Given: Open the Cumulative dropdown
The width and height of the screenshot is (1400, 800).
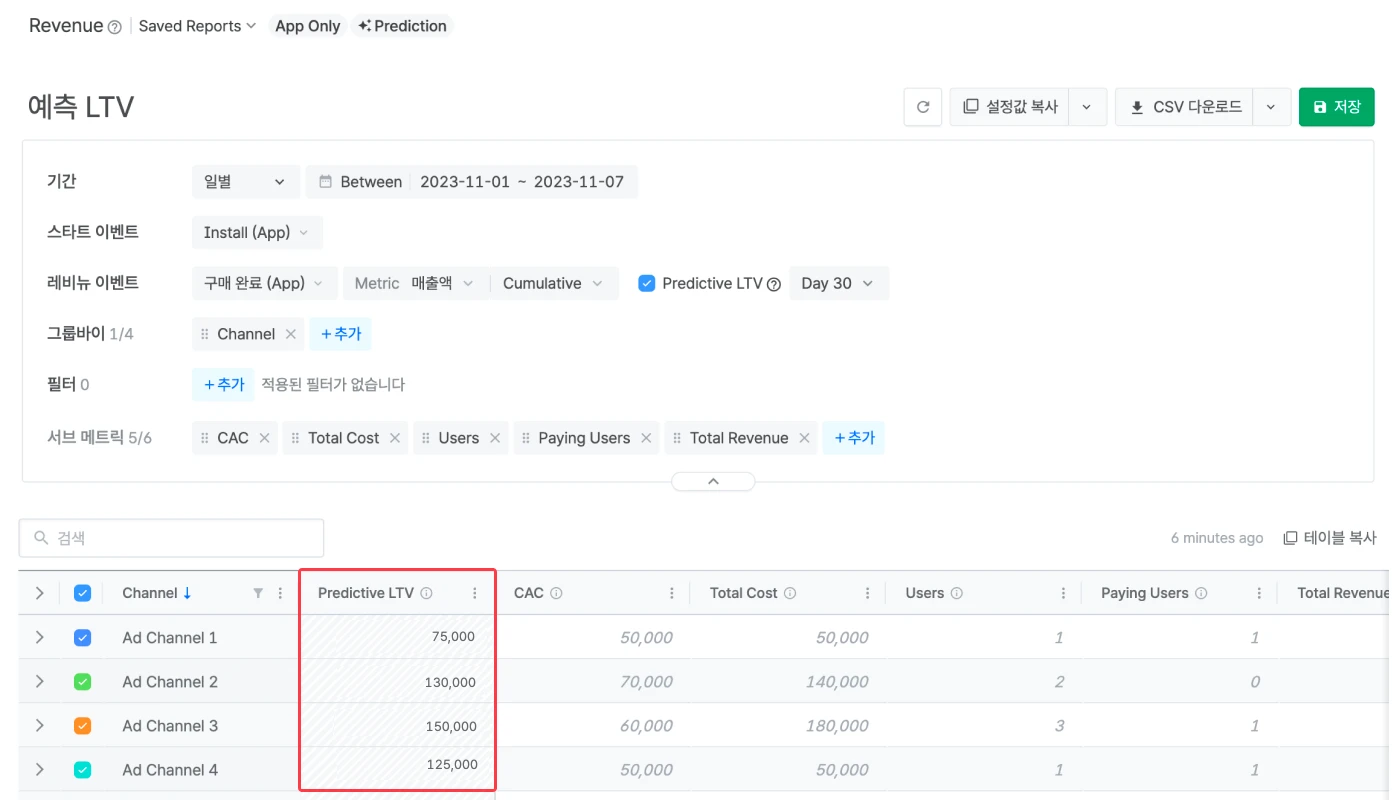Looking at the screenshot, I should pos(553,283).
